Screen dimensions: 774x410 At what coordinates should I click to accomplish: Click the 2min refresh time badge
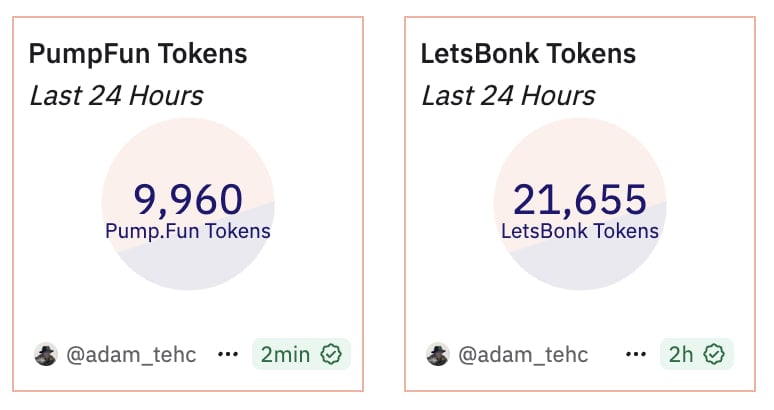pyautogui.click(x=286, y=355)
